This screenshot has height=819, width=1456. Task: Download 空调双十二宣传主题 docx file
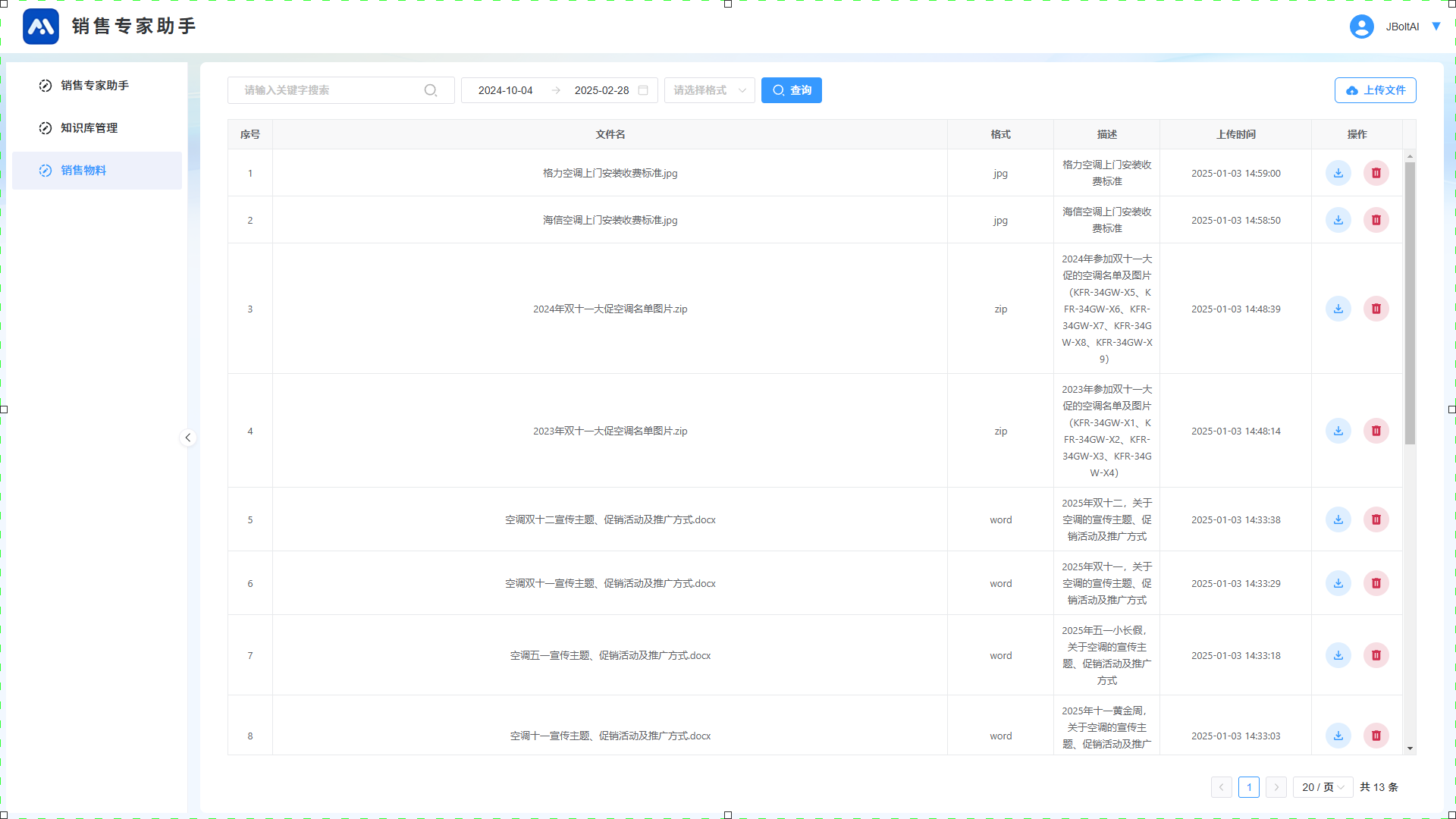pyautogui.click(x=1338, y=519)
